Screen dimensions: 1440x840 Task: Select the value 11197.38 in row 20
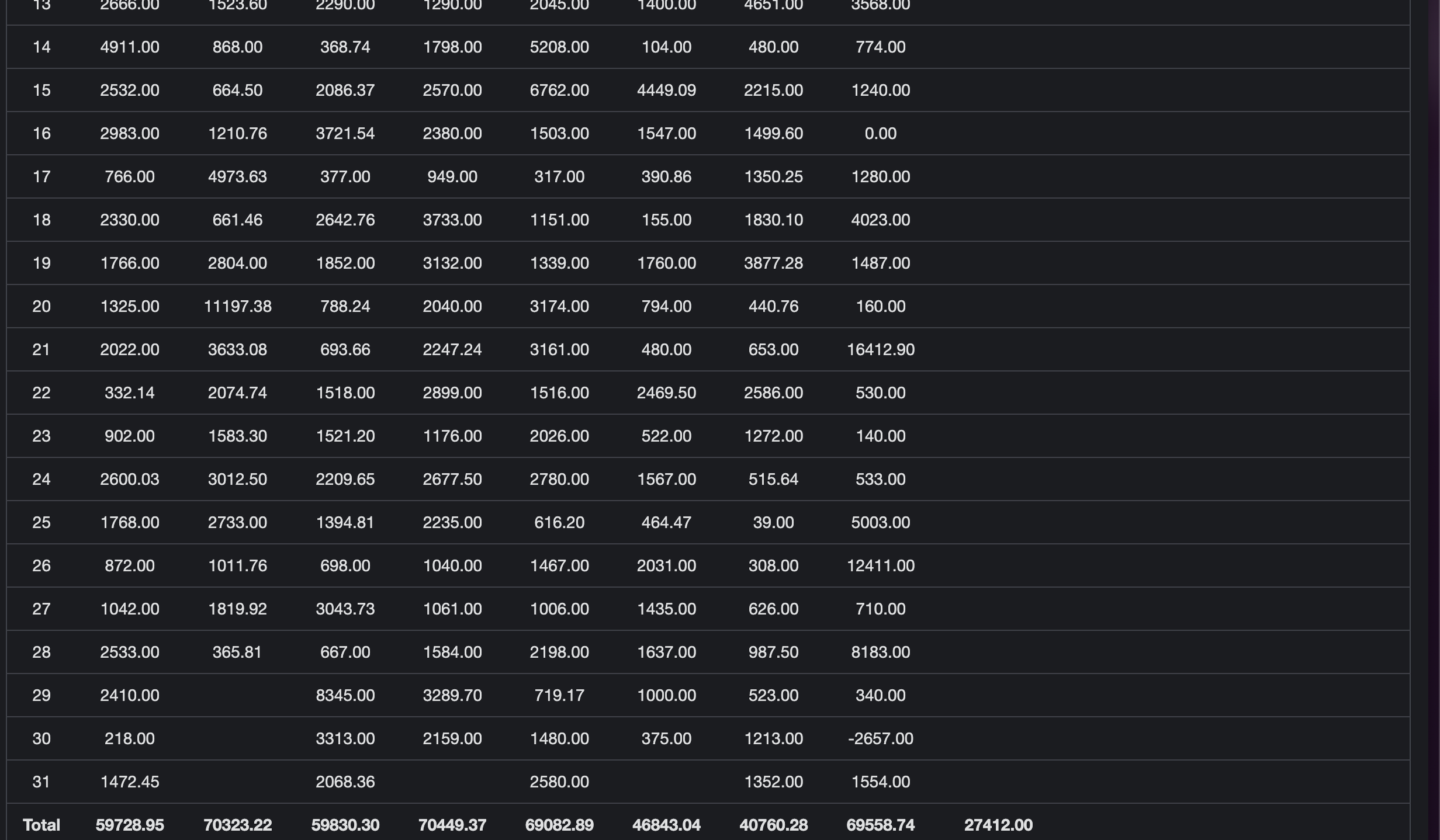click(x=237, y=306)
